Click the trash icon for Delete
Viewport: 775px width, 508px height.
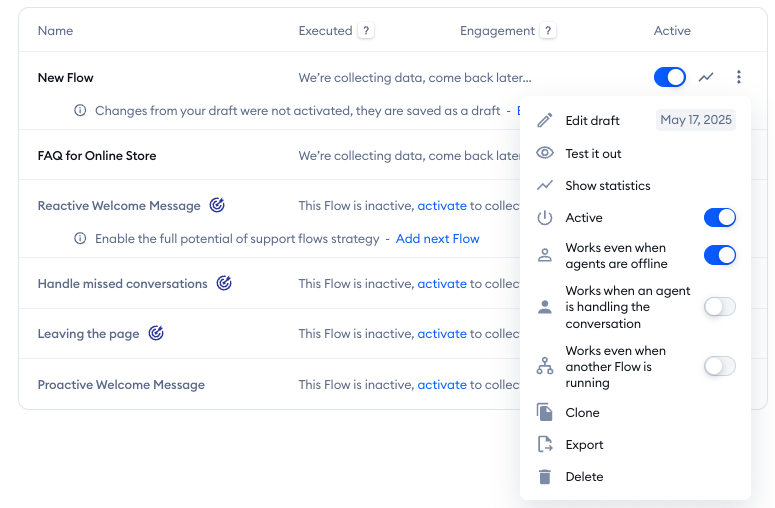point(545,477)
